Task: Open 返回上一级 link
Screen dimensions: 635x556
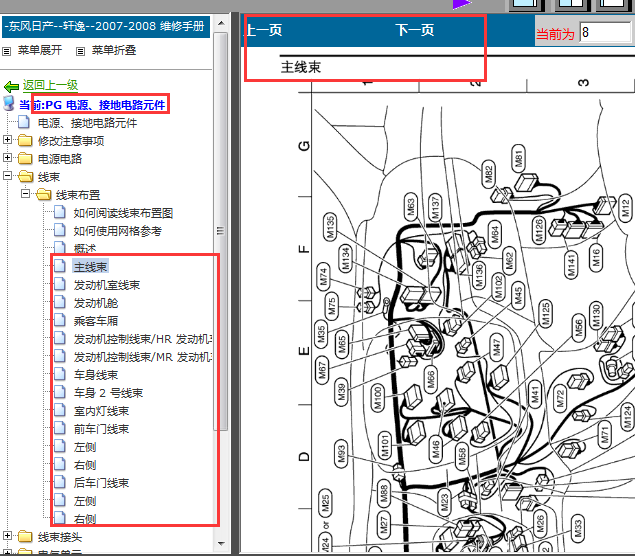Action: (x=50, y=85)
